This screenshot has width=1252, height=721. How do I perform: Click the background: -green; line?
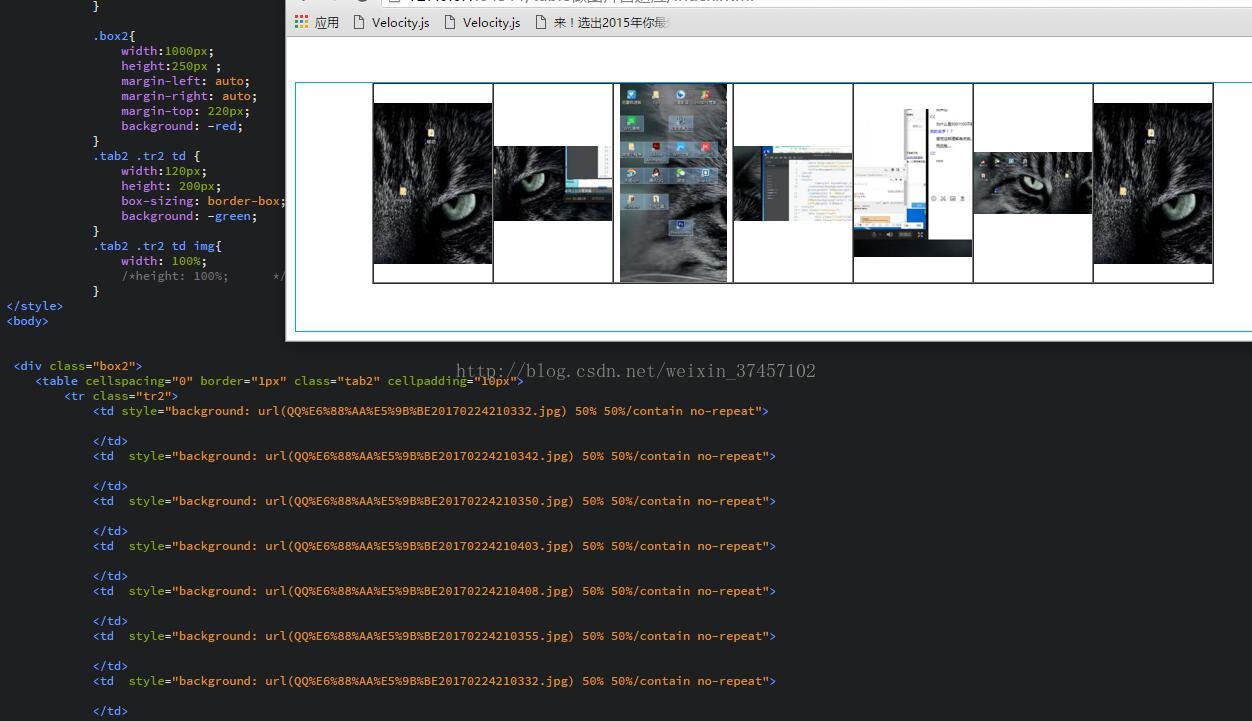click(x=189, y=216)
